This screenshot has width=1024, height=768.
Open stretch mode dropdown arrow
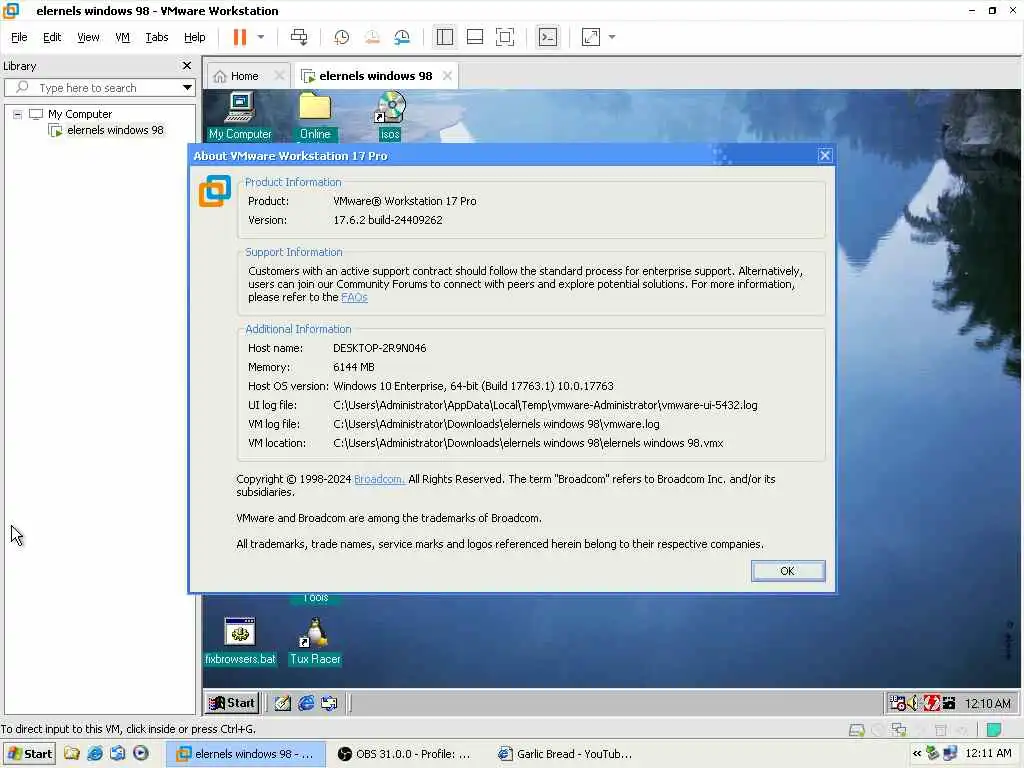click(x=612, y=37)
